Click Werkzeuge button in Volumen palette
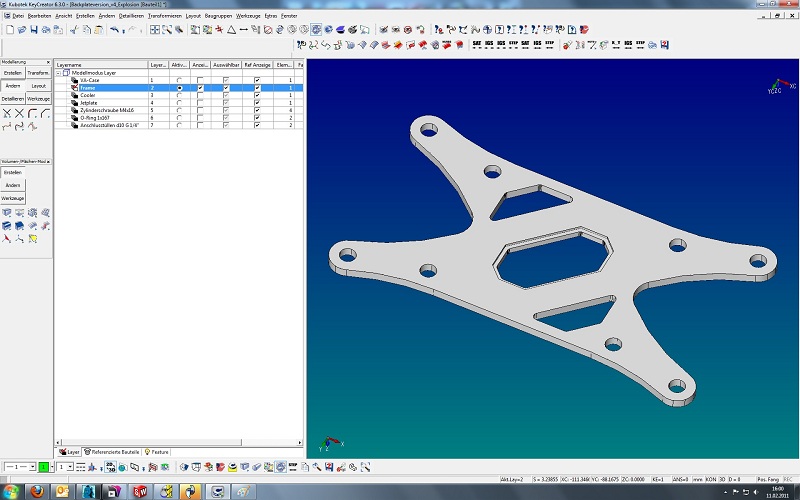This screenshot has height=500, width=800. pyautogui.click(x=13, y=198)
